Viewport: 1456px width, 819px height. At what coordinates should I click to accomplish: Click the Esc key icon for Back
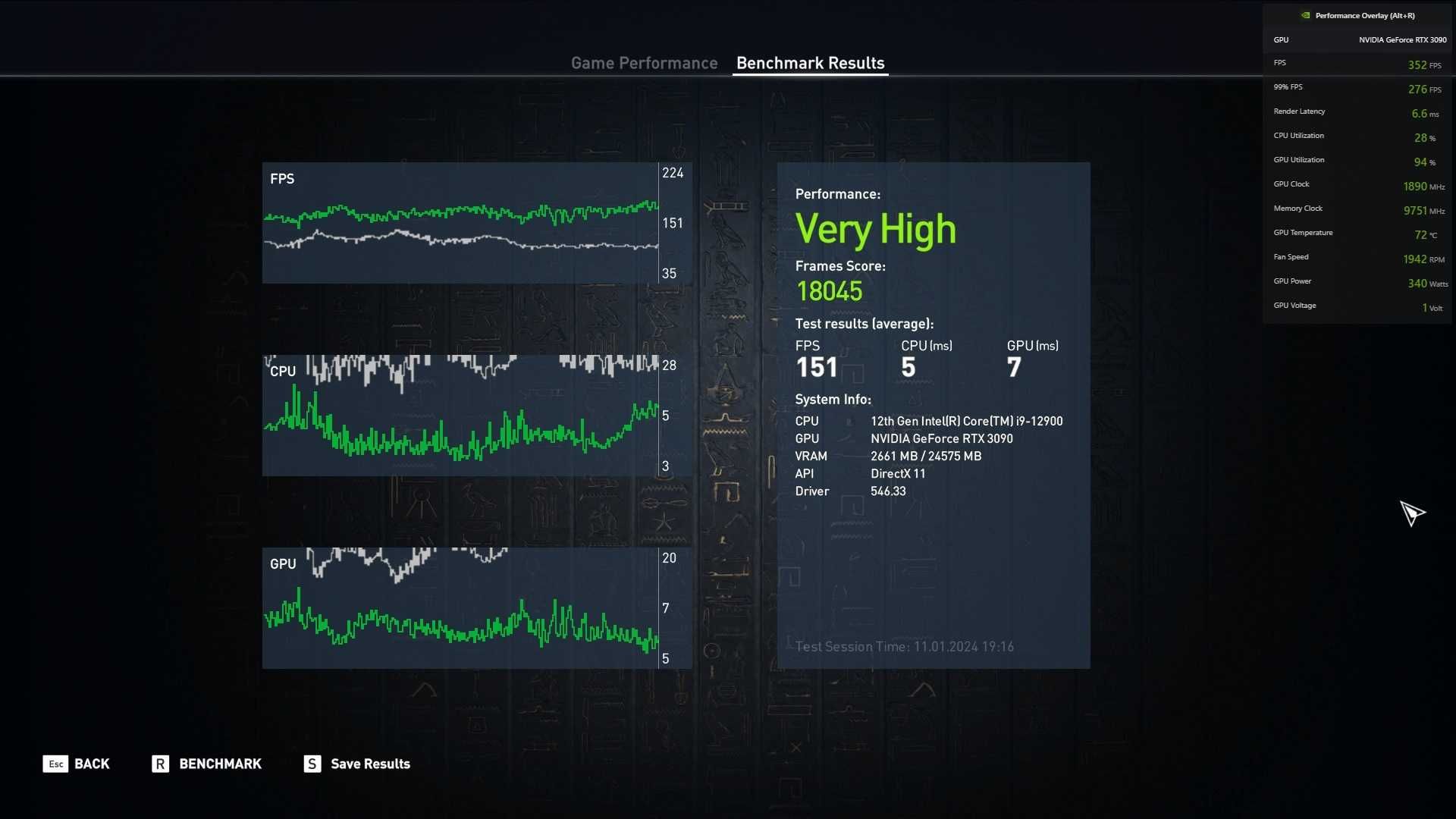coord(55,764)
